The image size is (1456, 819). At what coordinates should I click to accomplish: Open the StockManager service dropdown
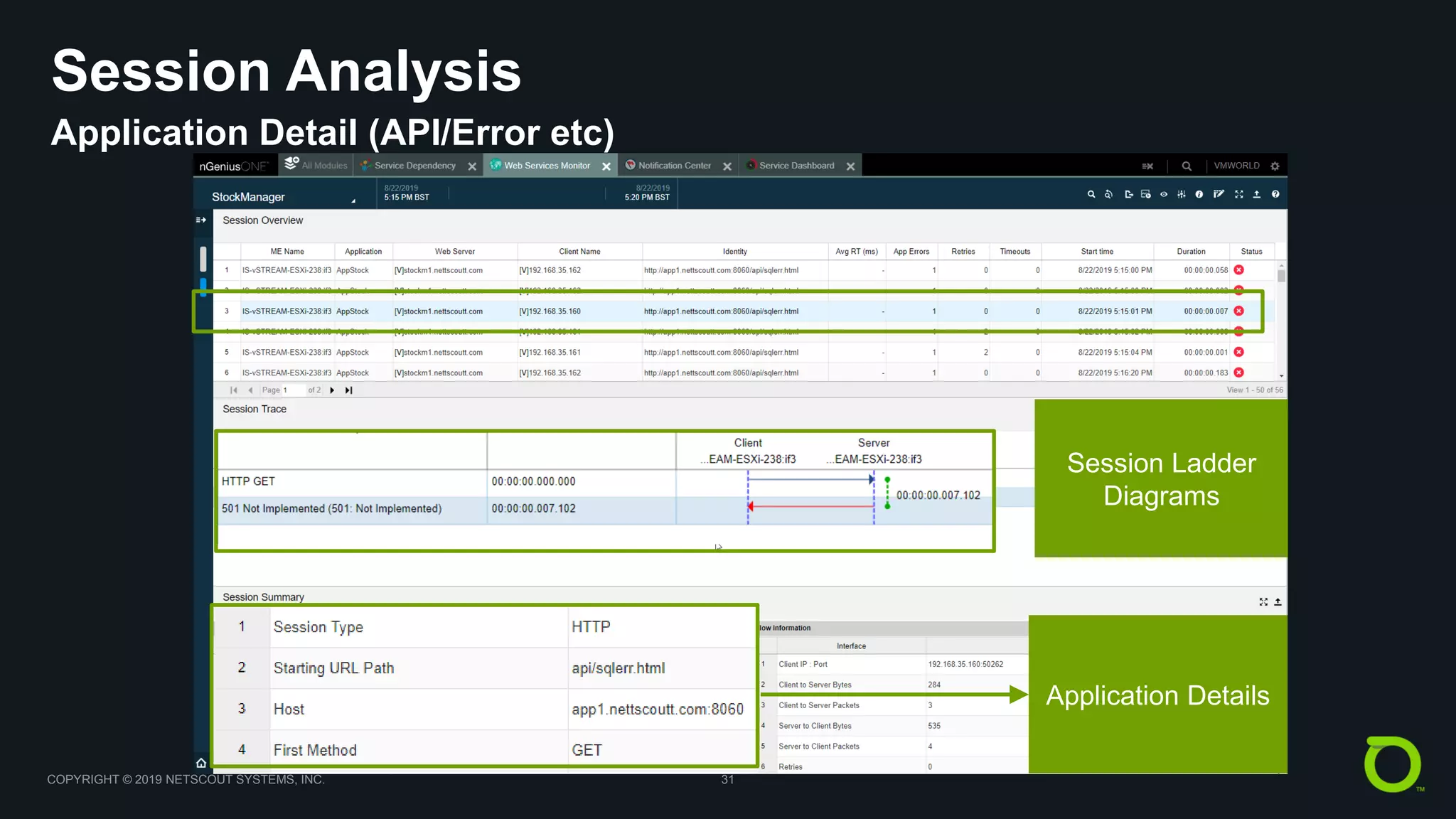pos(283,197)
